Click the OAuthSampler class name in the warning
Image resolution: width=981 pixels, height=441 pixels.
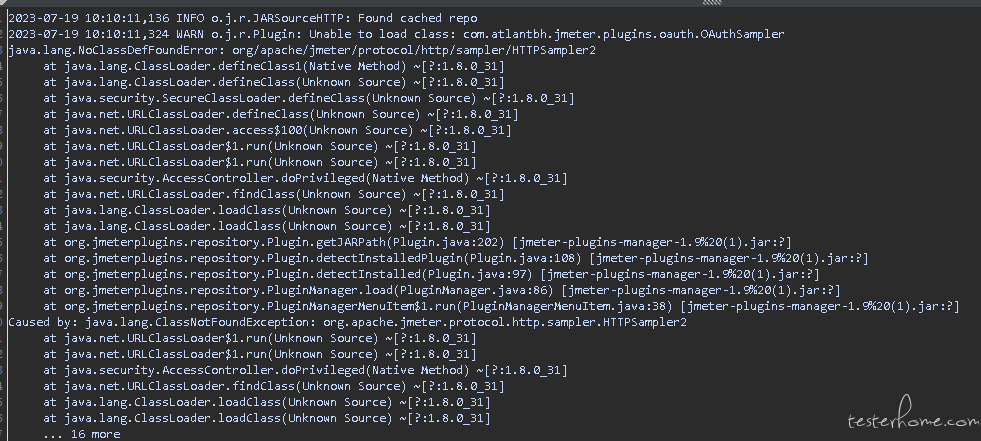tap(743, 34)
